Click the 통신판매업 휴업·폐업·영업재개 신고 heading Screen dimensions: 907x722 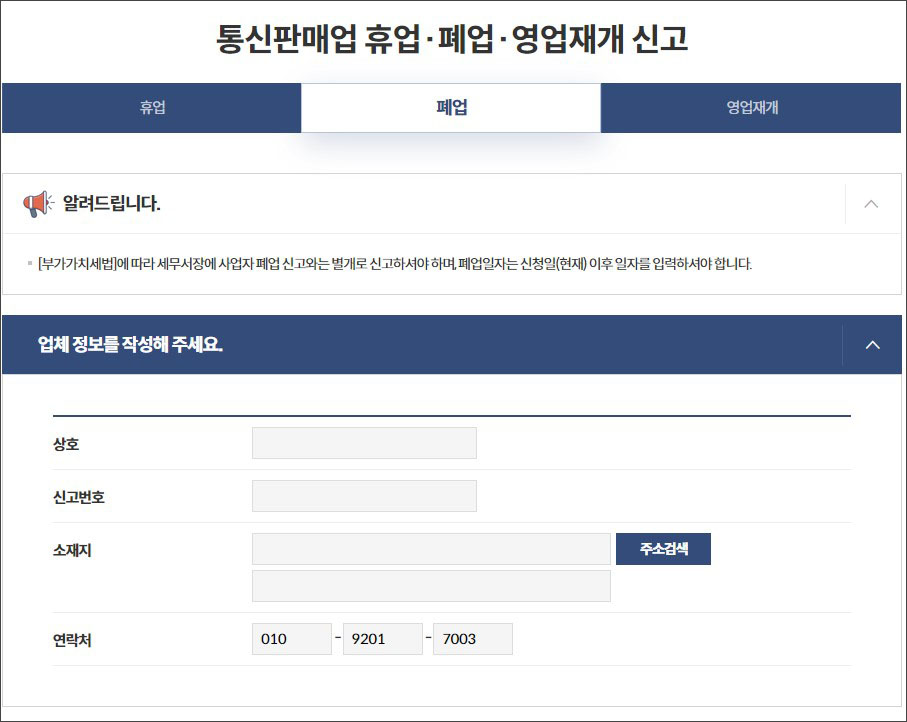tap(452, 39)
